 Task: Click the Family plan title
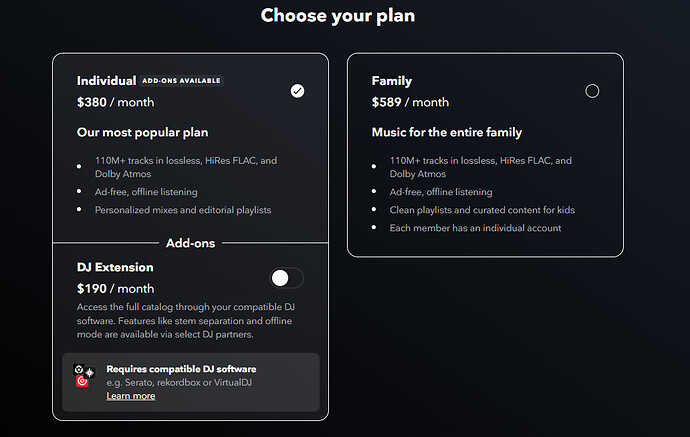pos(392,80)
